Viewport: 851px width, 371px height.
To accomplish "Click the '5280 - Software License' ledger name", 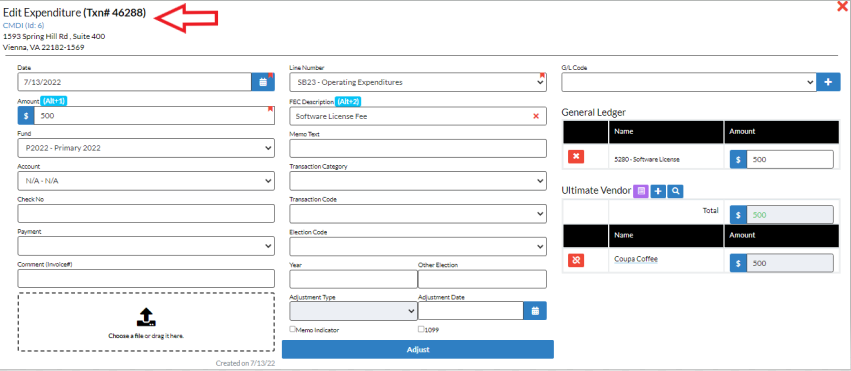I will (646, 159).
